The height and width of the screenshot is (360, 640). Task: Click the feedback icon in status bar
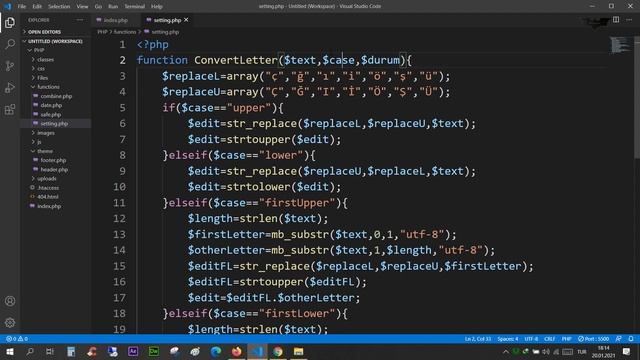(x=619, y=339)
